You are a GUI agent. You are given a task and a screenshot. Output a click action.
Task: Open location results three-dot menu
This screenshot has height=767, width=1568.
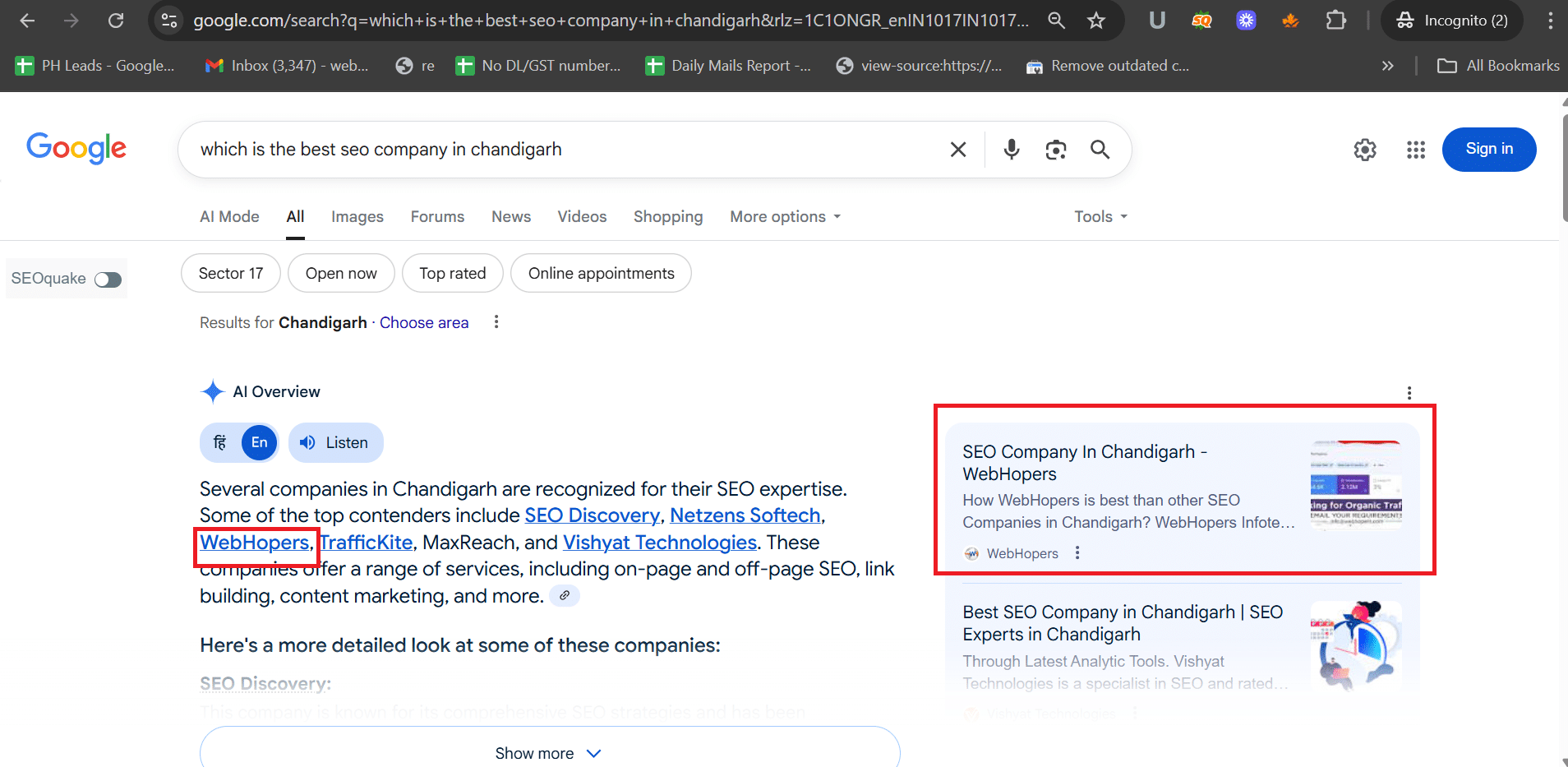(496, 322)
